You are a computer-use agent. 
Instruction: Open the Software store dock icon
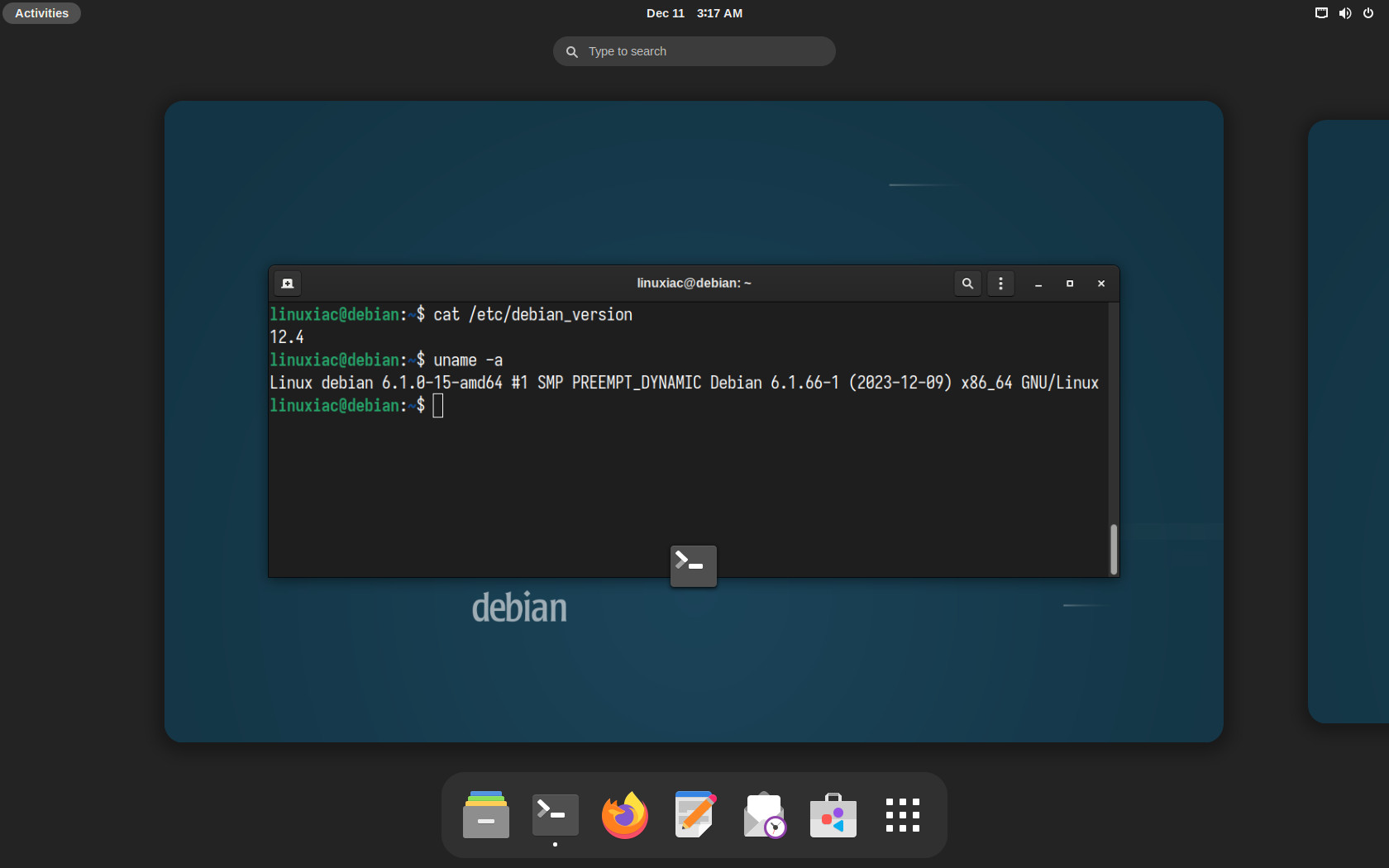tap(833, 815)
